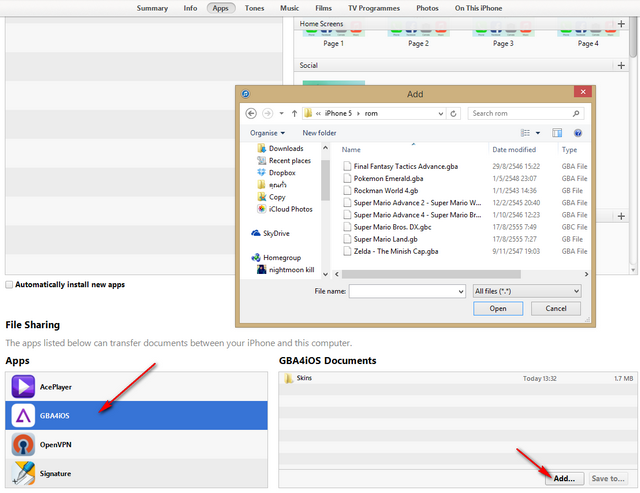Select the Signature app icon
The width and height of the screenshot is (640, 493).
coord(23,473)
